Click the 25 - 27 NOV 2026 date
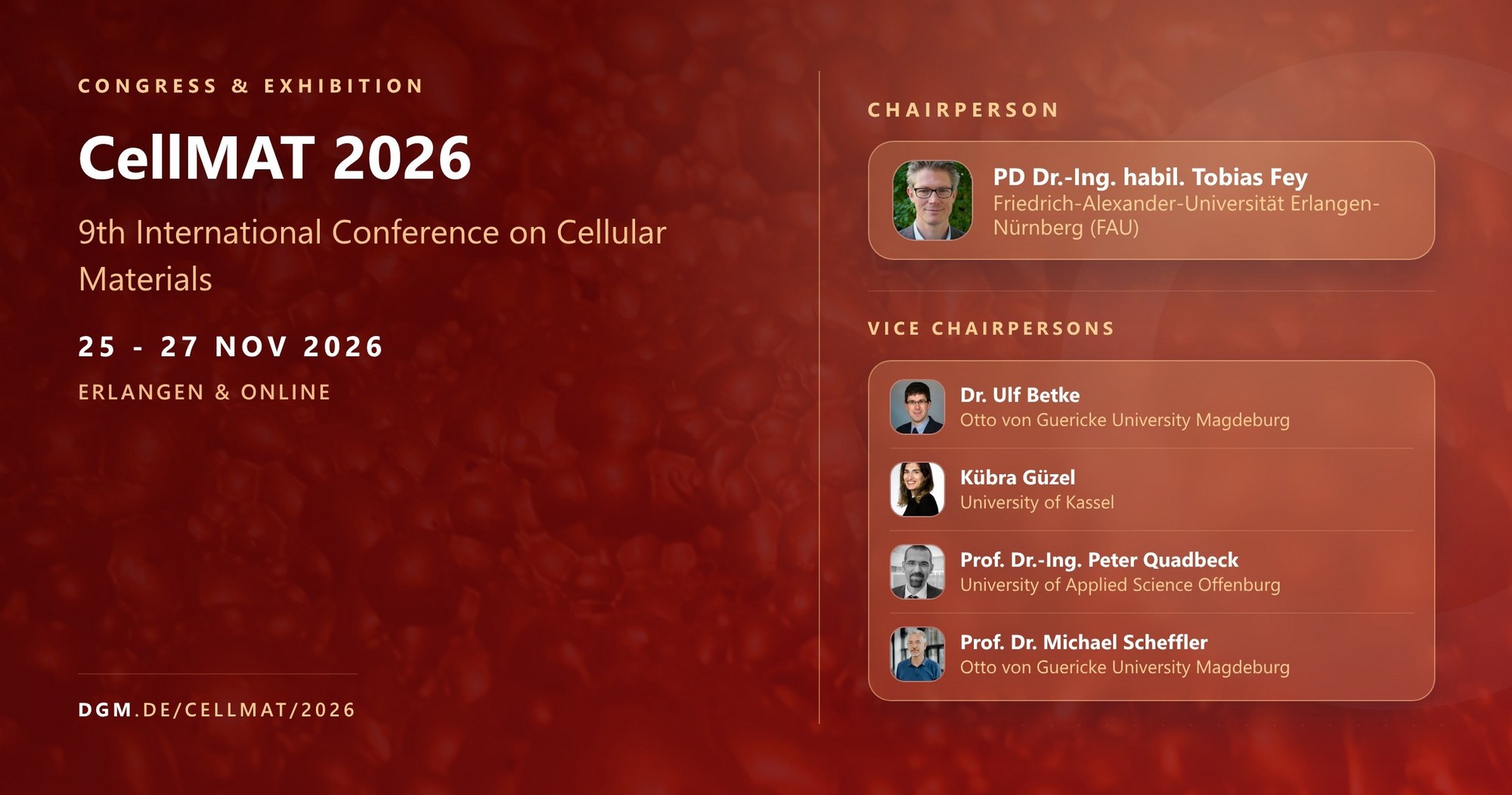Screen dimensions: 1512x795 pyautogui.click(x=231, y=346)
